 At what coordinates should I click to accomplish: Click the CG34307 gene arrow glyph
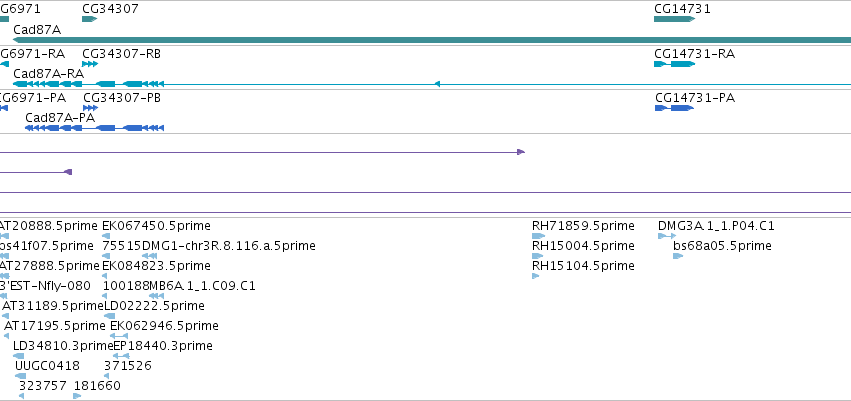point(90,19)
